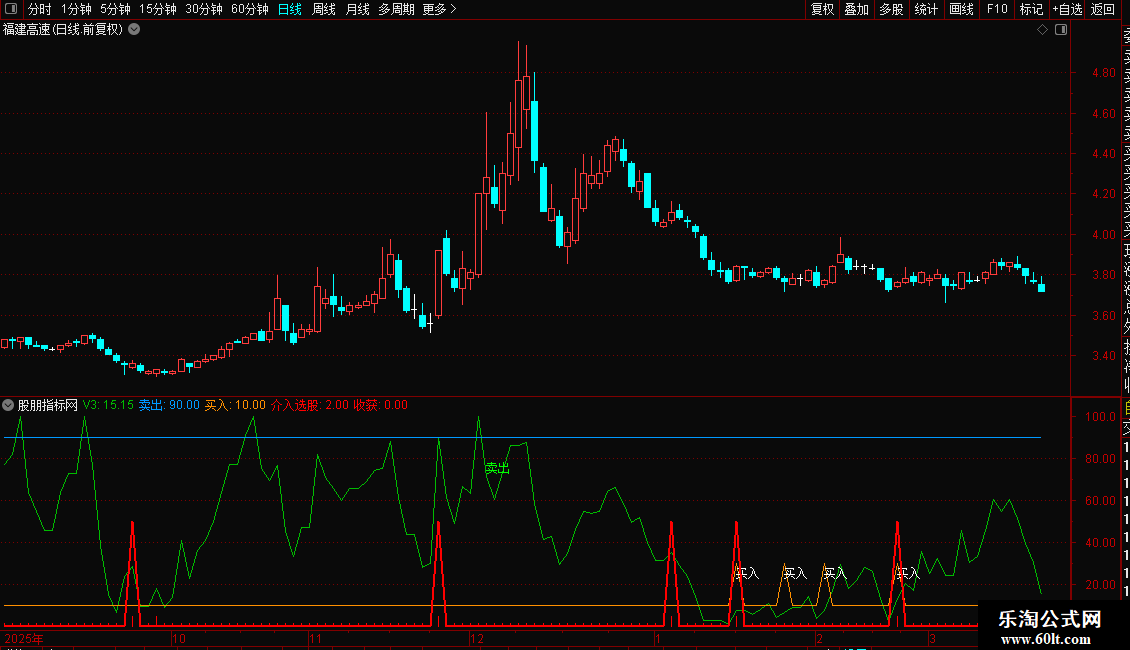
Task: Click the 卖出: 90.00 indicator value
Action: [x=169, y=405]
